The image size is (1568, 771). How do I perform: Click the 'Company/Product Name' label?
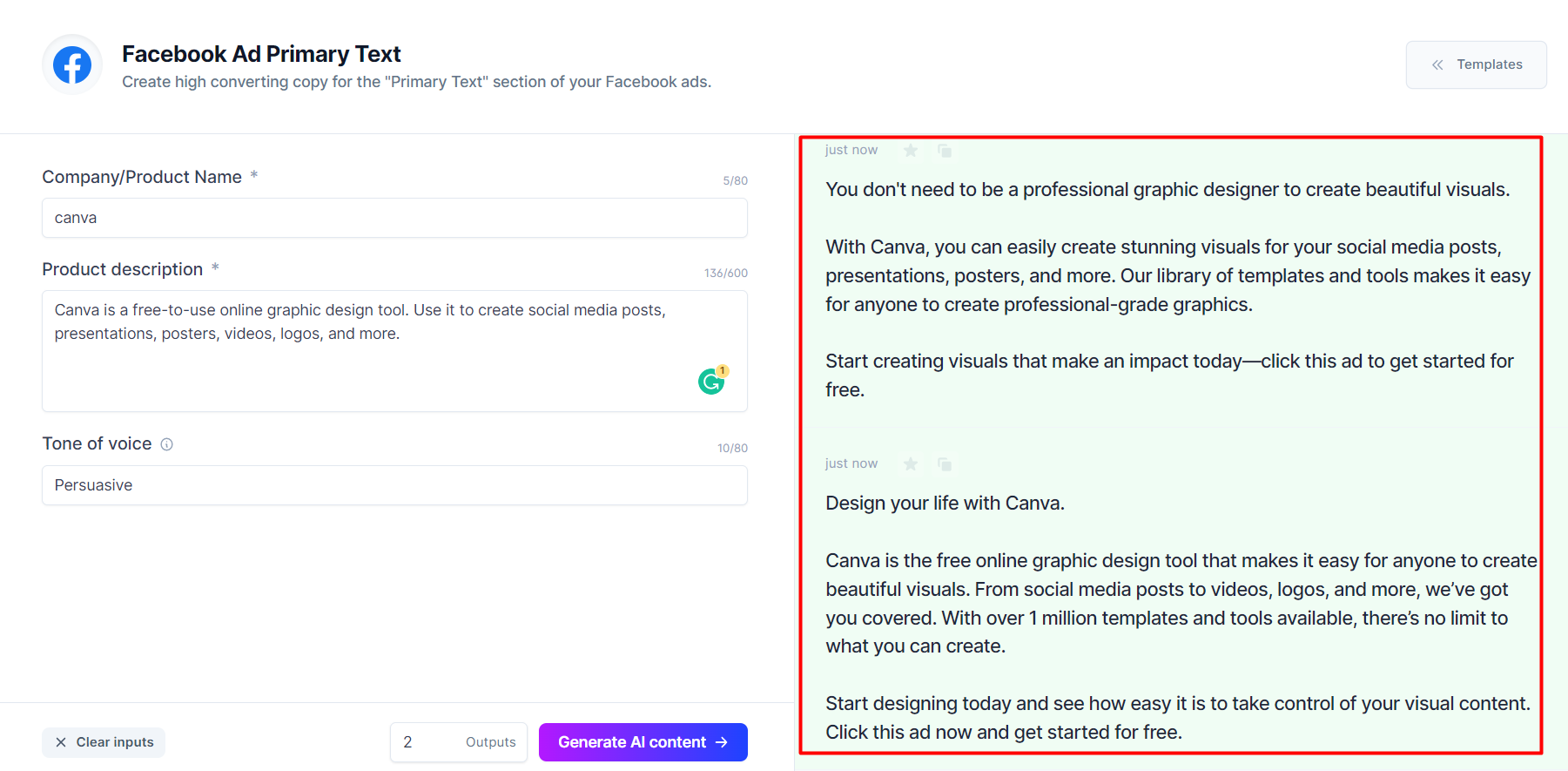point(142,177)
